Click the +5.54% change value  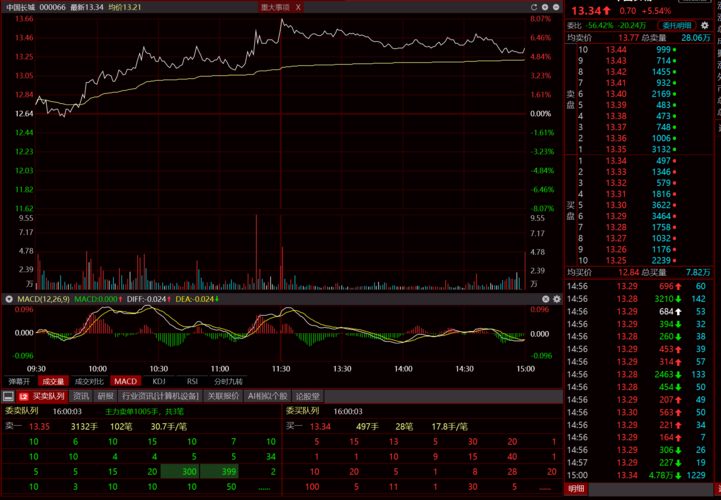(x=656, y=11)
